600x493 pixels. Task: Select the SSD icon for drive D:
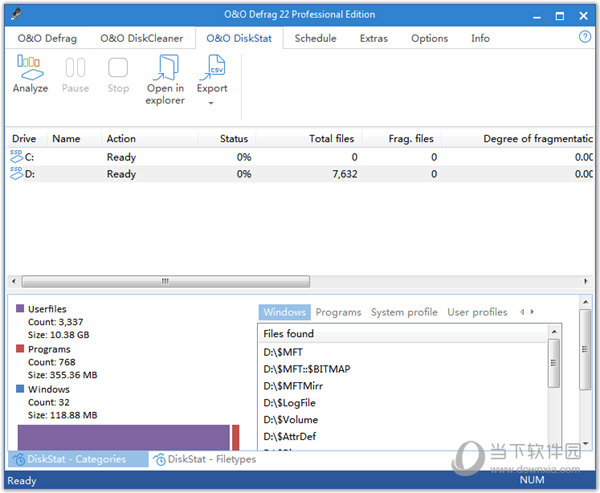coord(16,173)
